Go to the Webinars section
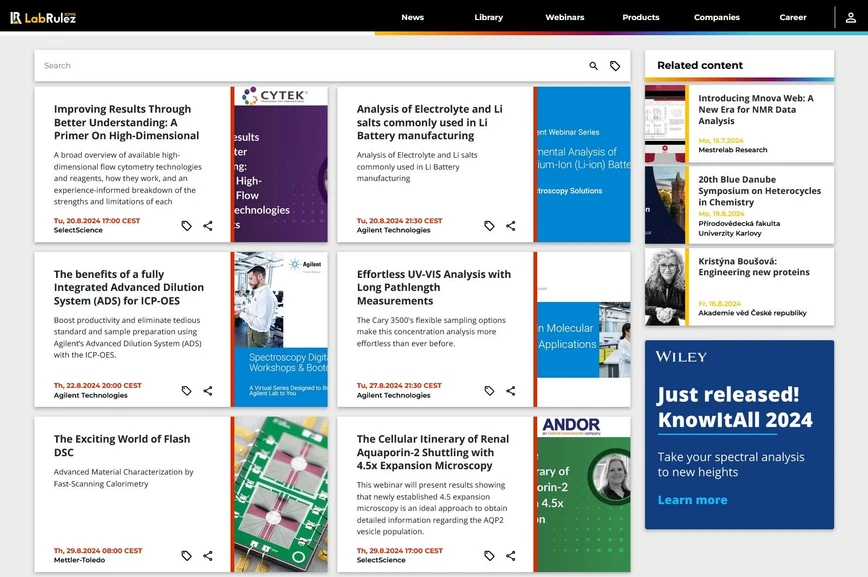The image size is (868, 577). (x=565, y=17)
